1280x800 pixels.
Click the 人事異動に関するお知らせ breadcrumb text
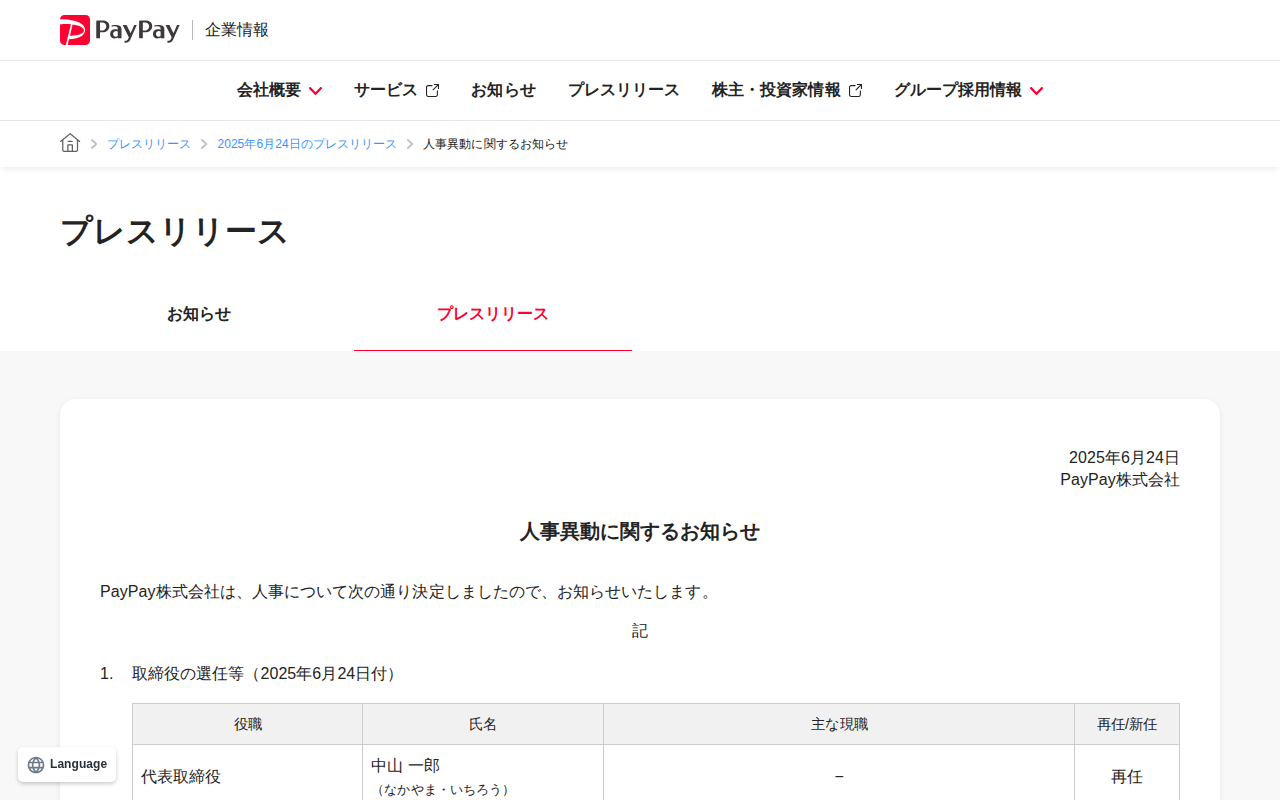coord(495,144)
